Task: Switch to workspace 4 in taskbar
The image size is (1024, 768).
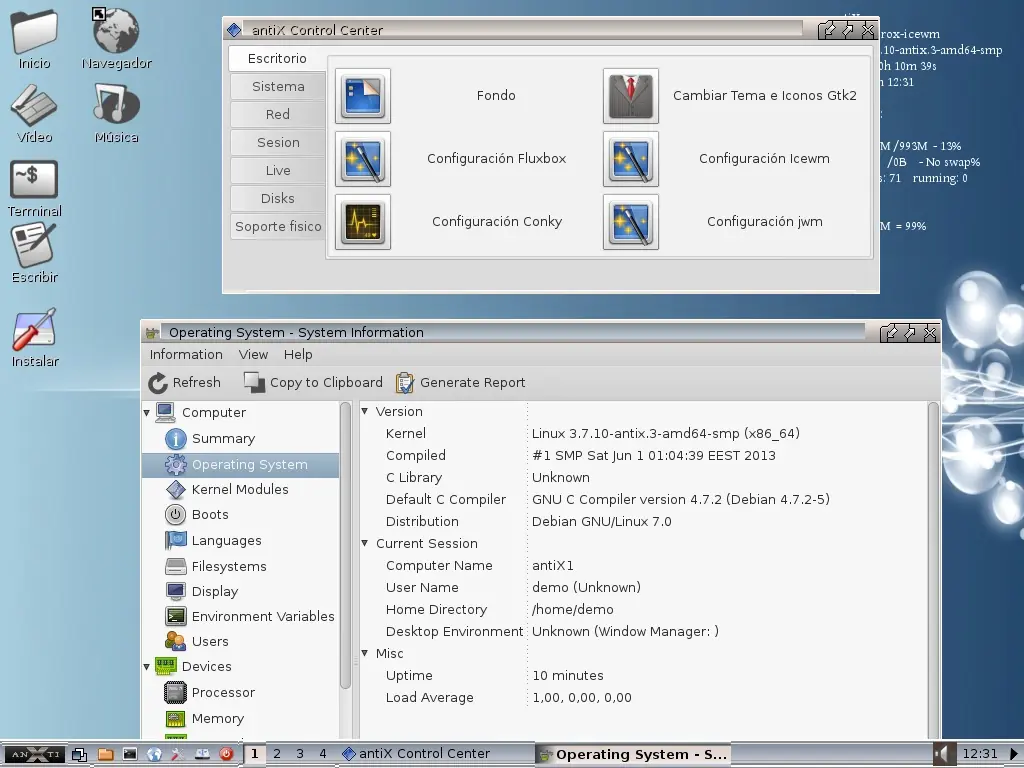Action: (323, 754)
